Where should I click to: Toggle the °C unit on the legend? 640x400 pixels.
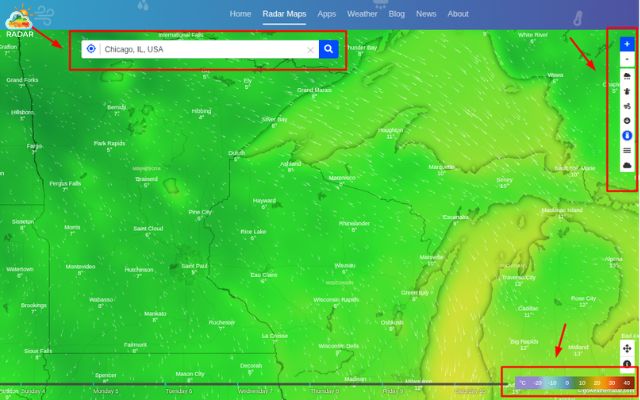[x=523, y=383]
